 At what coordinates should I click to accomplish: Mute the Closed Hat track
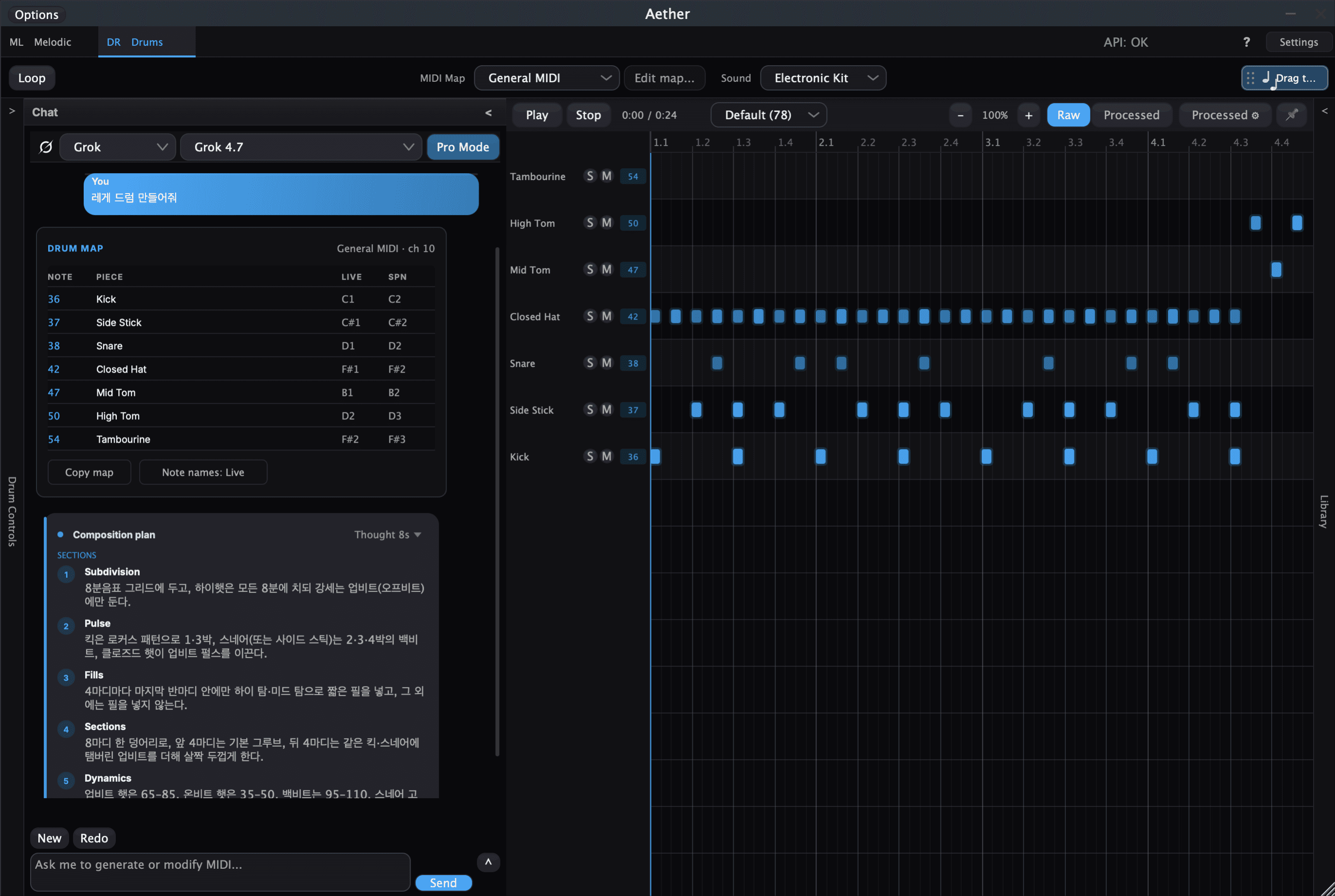pyautogui.click(x=607, y=316)
